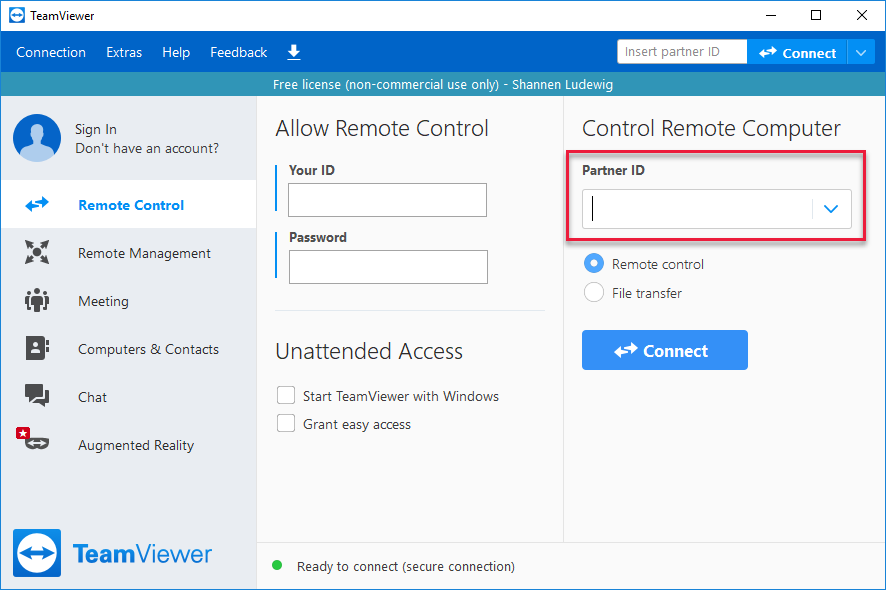
Task: Maximize the TeamViewer window
Action: tap(816, 15)
